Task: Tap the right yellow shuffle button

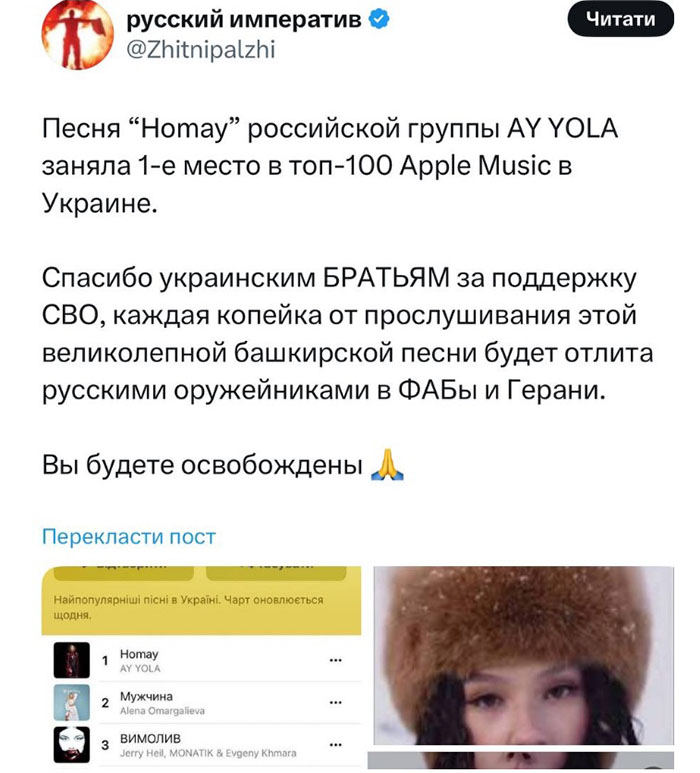Action: coord(276,573)
